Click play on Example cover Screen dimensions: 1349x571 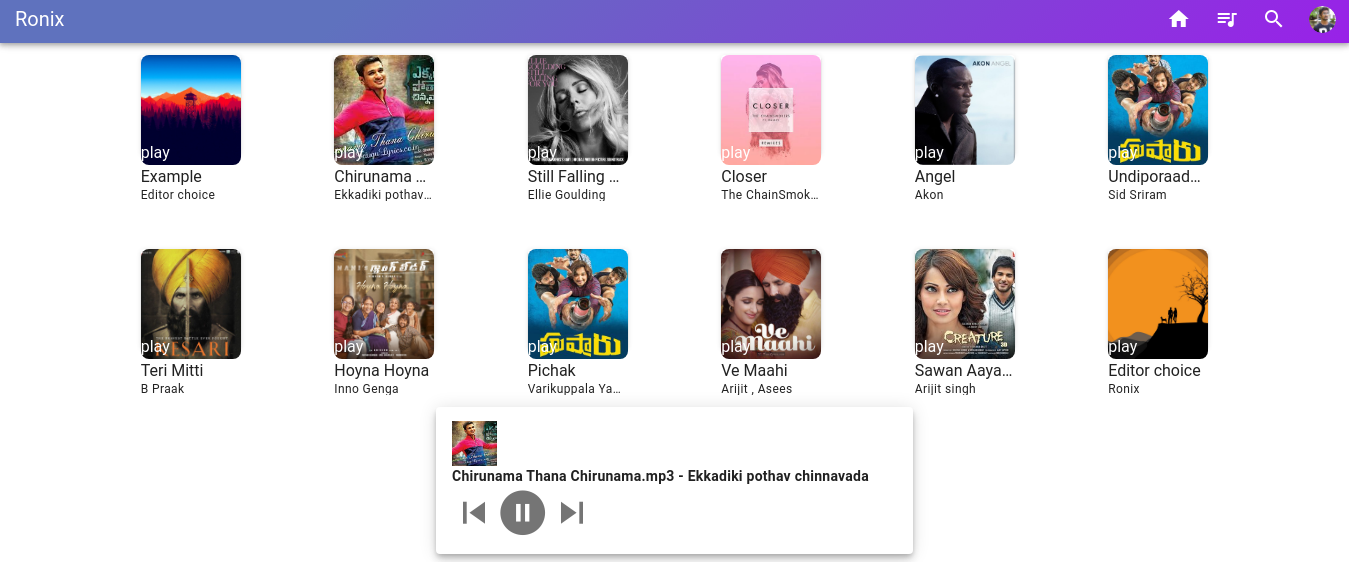click(x=190, y=109)
